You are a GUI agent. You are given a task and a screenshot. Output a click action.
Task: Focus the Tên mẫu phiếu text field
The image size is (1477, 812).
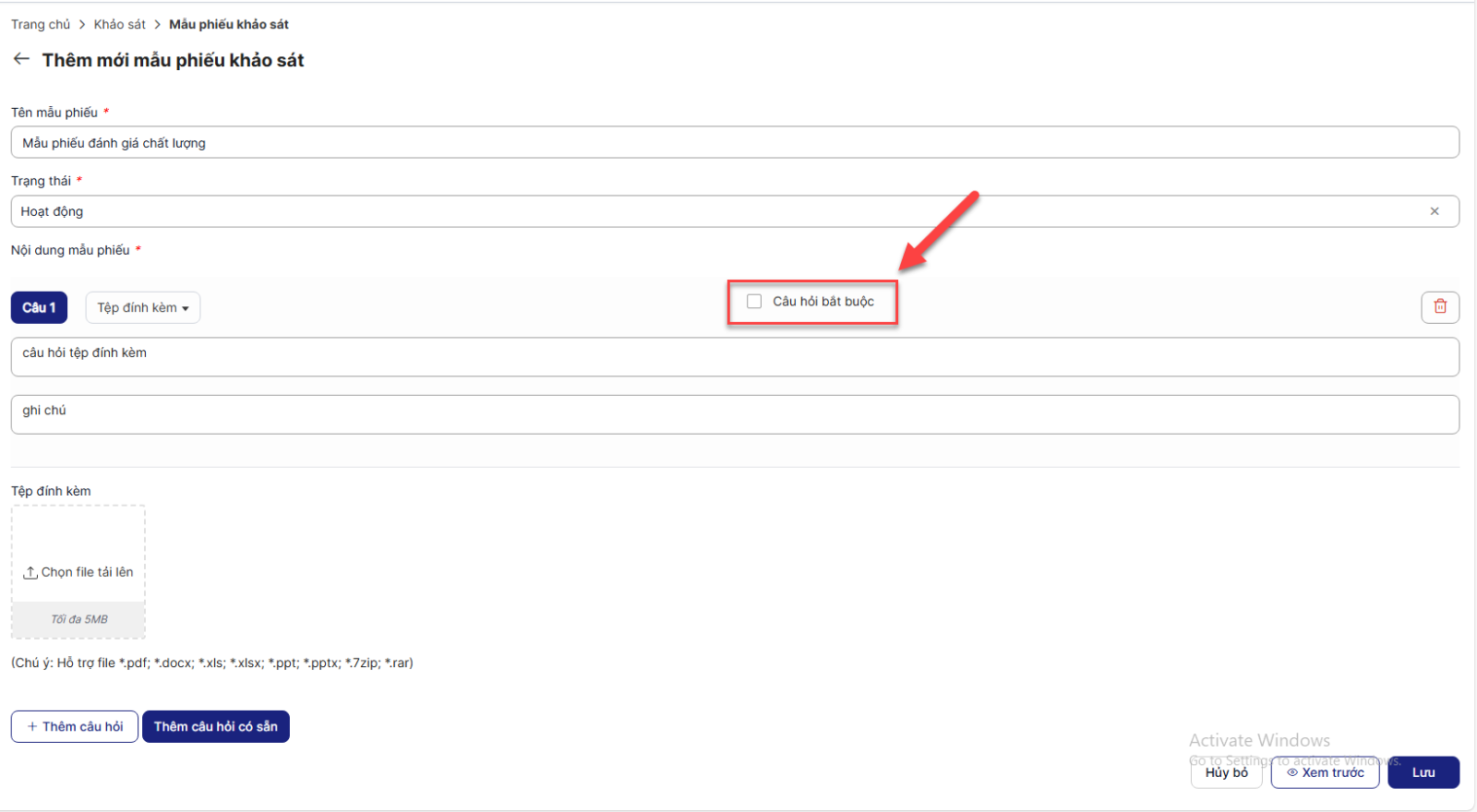click(x=734, y=143)
